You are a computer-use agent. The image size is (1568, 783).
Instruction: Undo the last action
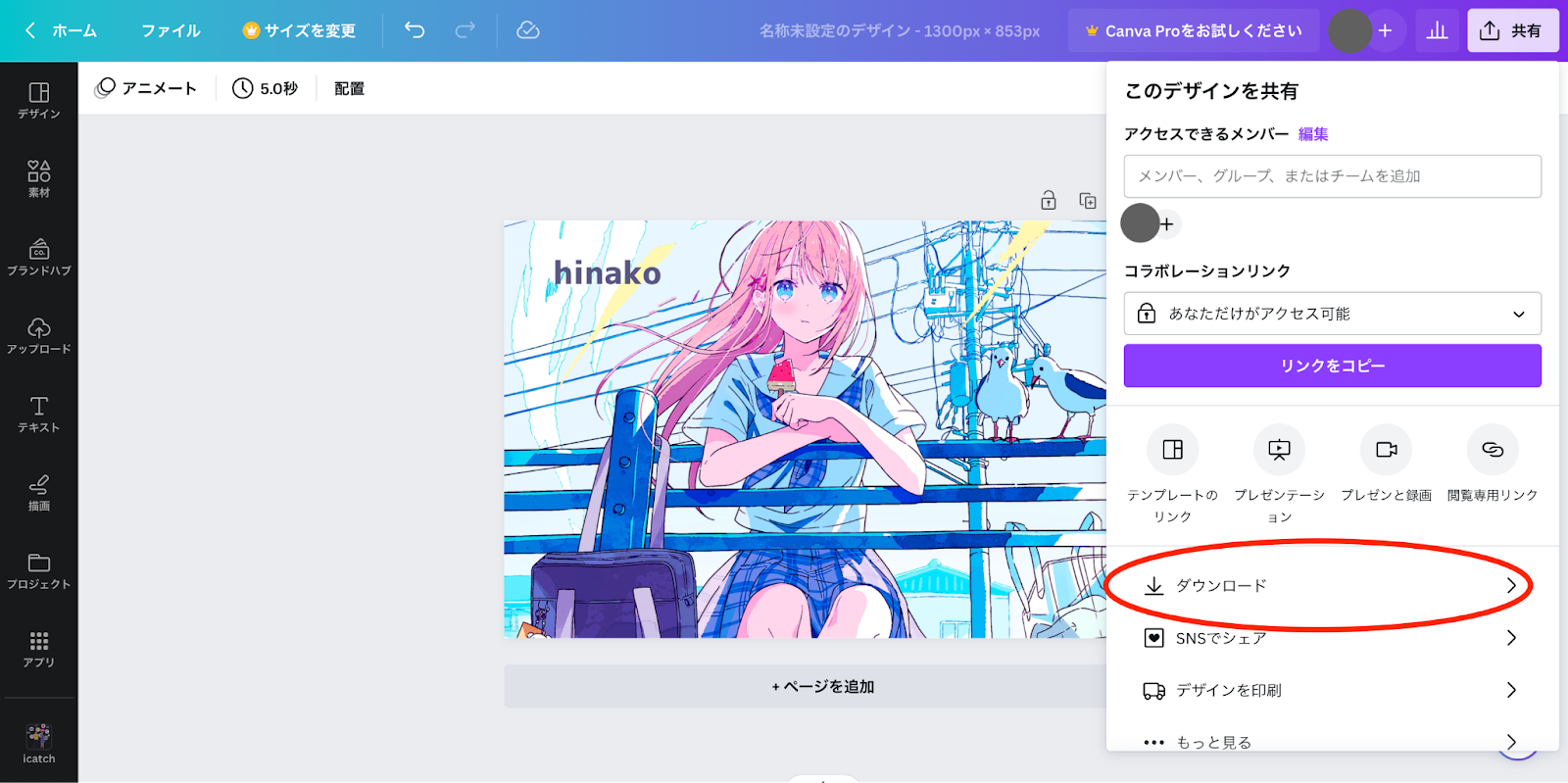tap(415, 30)
